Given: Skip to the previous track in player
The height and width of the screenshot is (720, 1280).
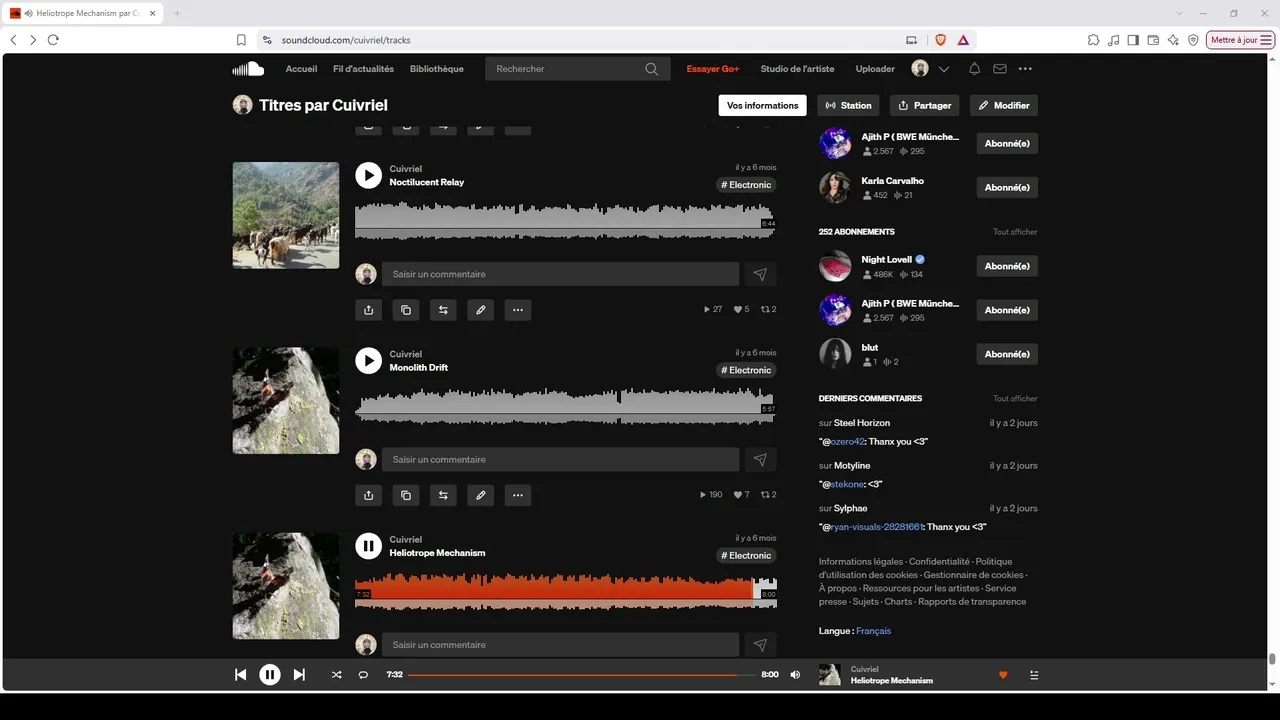Looking at the screenshot, I should point(240,675).
